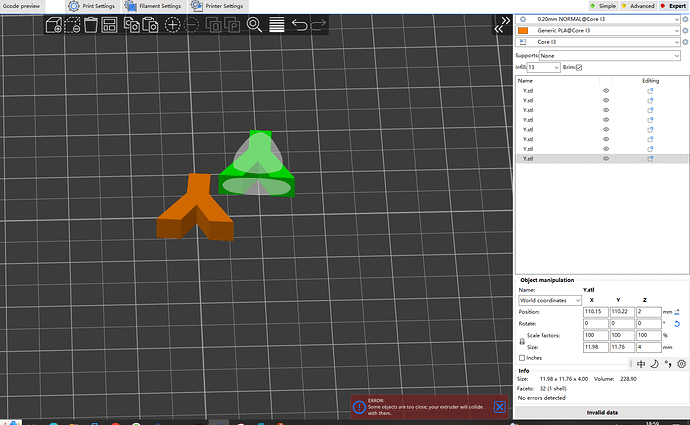Click the Add instance plus icon
This screenshot has height=425, width=690.
(173, 24)
